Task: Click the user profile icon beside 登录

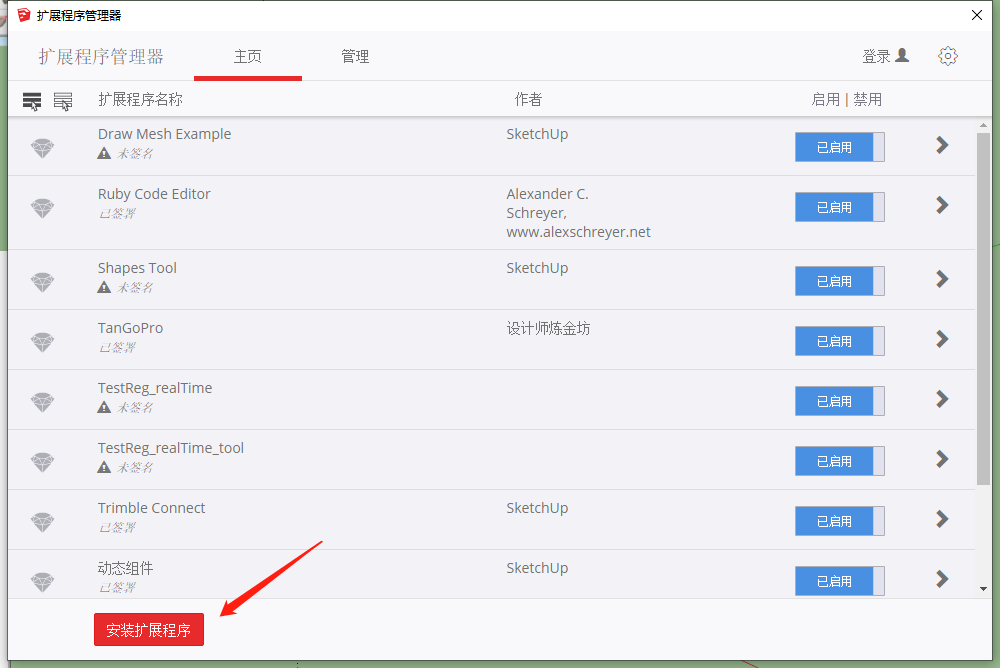Action: click(902, 56)
